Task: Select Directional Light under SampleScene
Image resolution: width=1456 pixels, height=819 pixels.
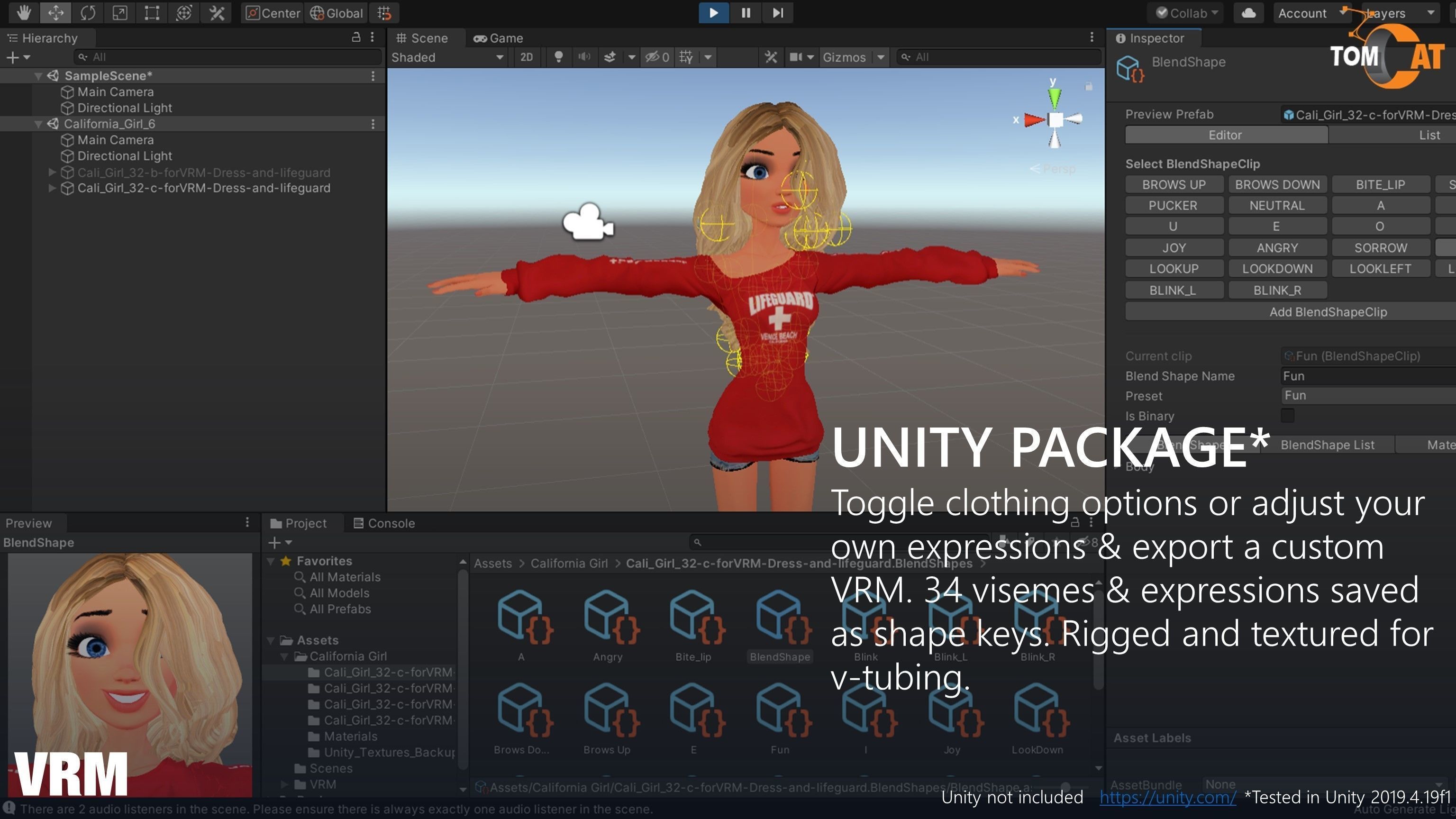Action: click(x=124, y=108)
